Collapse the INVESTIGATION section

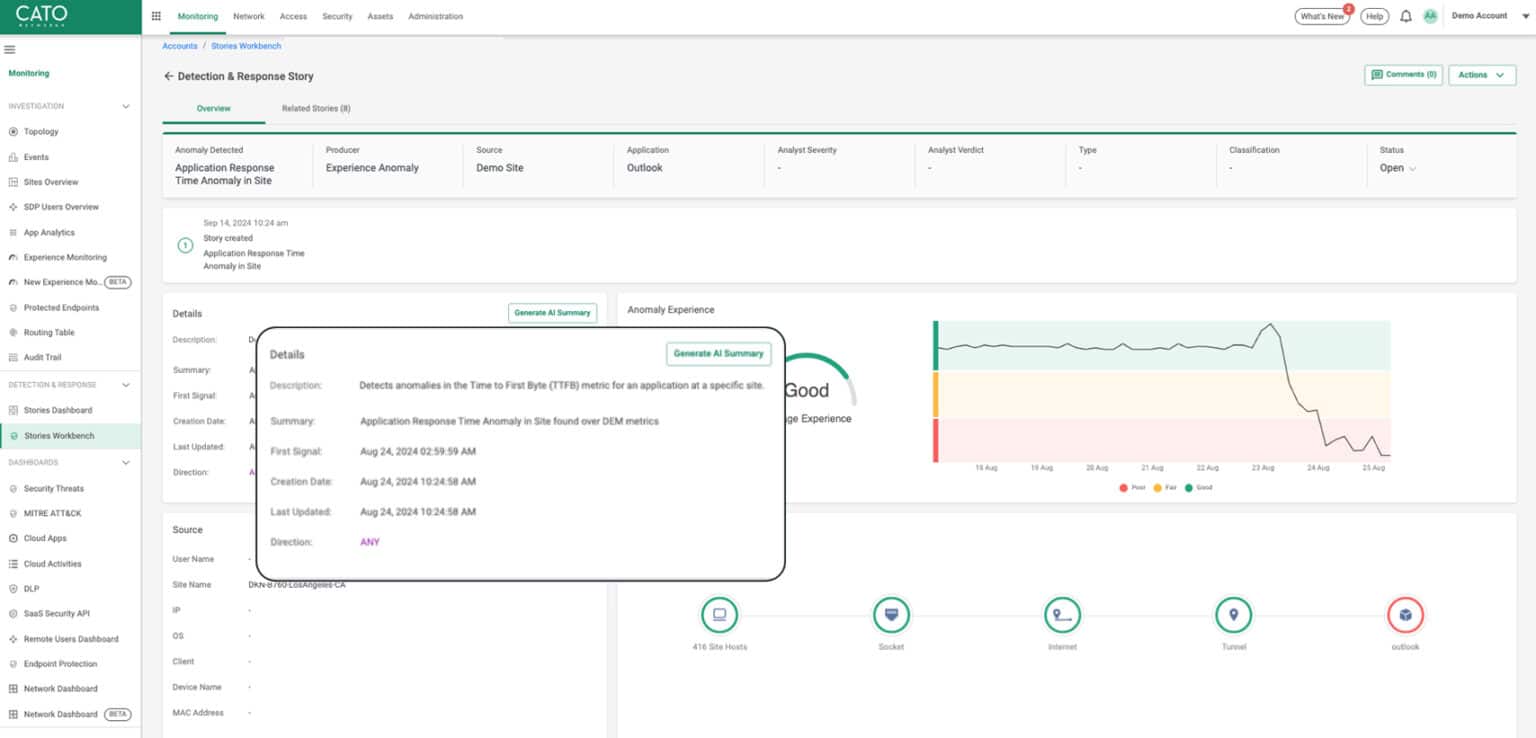coord(124,105)
